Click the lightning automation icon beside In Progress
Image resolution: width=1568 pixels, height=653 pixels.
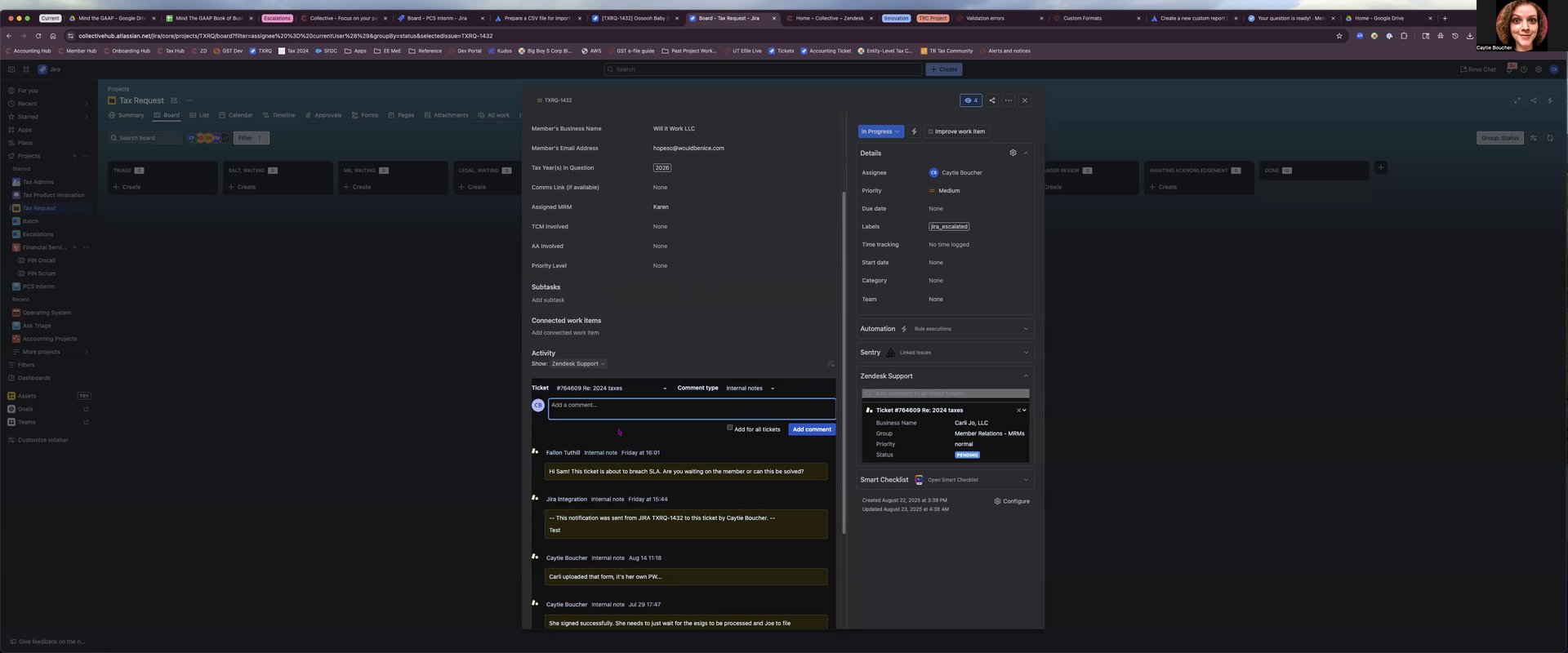914,131
